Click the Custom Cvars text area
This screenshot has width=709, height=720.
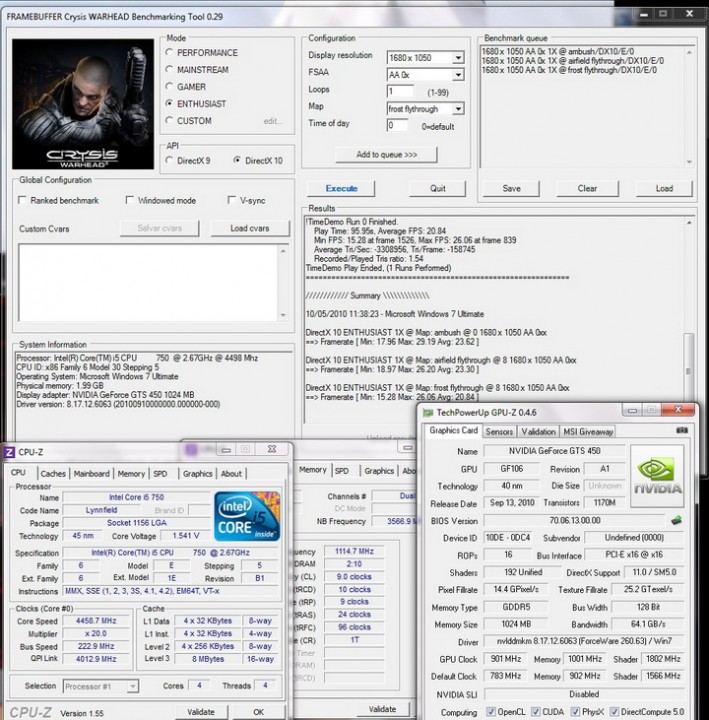[148, 282]
